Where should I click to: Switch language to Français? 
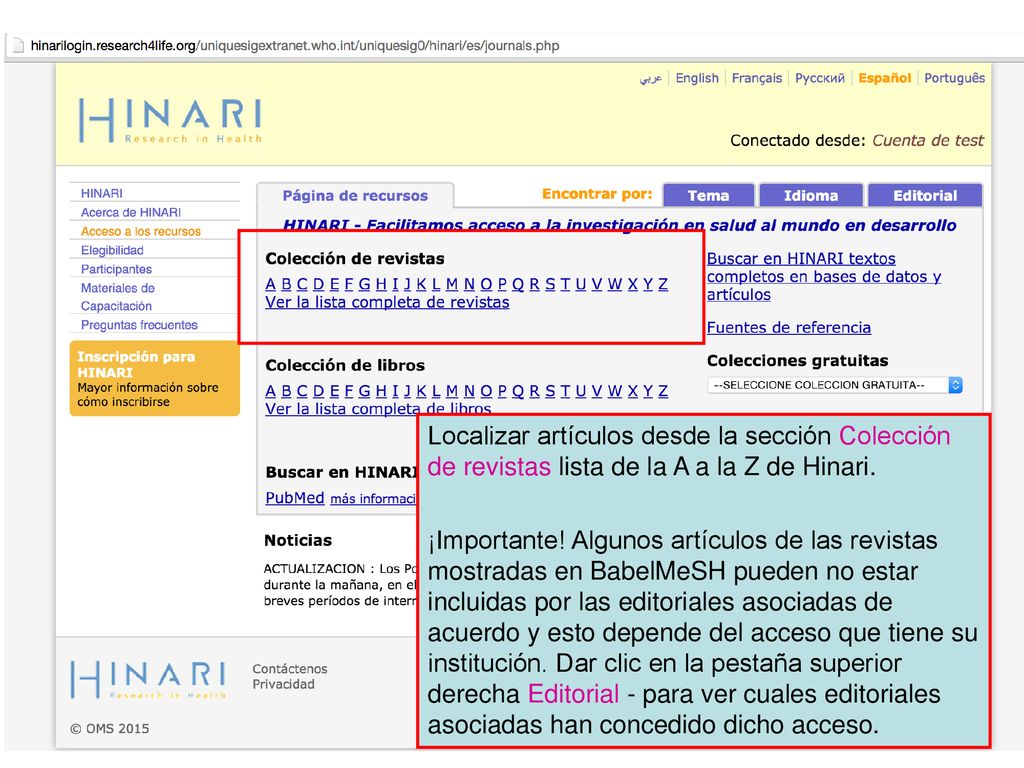pyautogui.click(x=756, y=78)
